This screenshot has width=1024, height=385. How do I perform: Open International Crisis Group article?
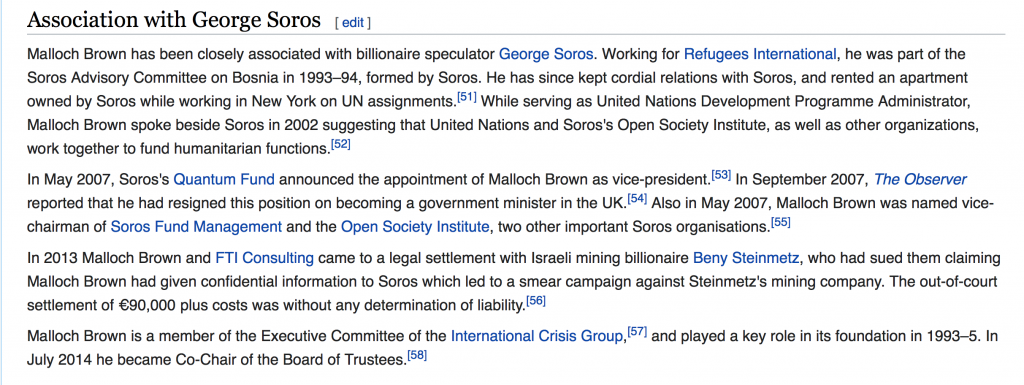[537, 337]
